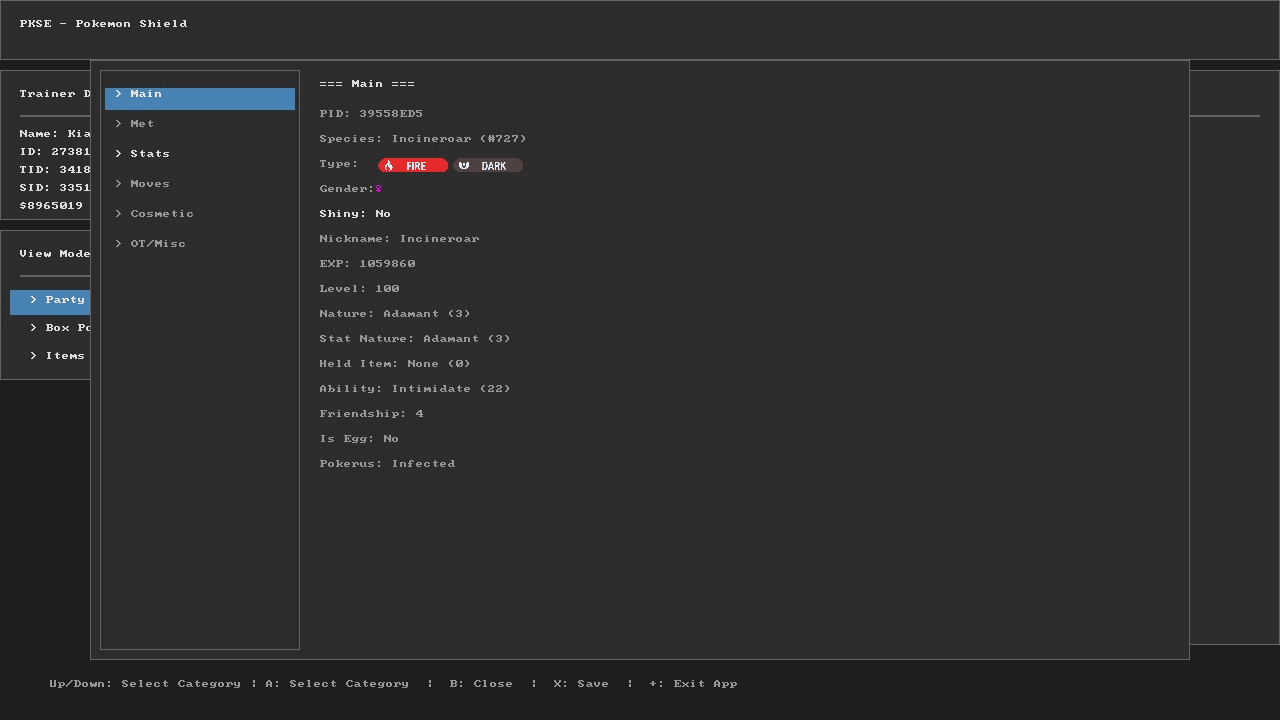The image size is (1280, 720).
Task: Toggle the Is Egg: No field
Action: [359, 439]
